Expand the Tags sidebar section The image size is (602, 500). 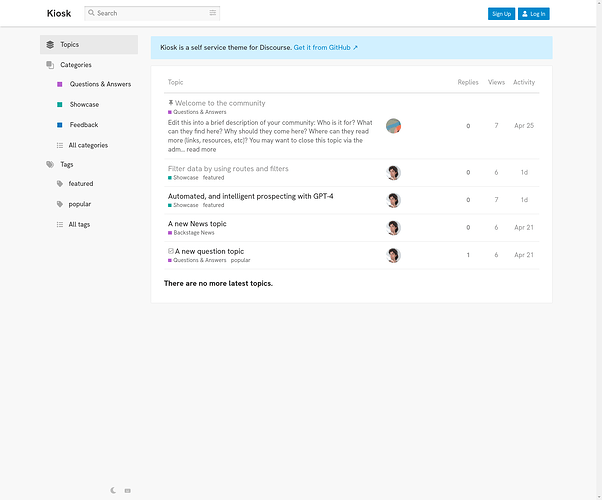(x=66, y=164)
